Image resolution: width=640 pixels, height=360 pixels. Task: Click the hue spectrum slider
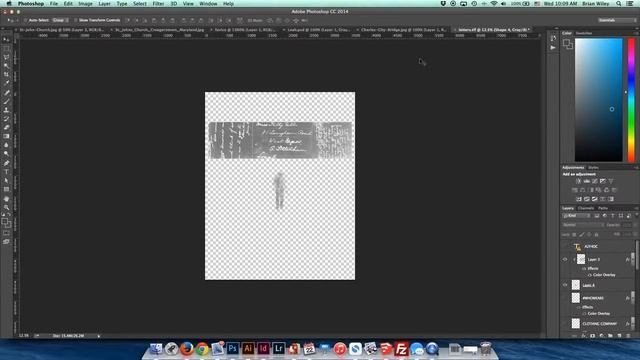631,100
